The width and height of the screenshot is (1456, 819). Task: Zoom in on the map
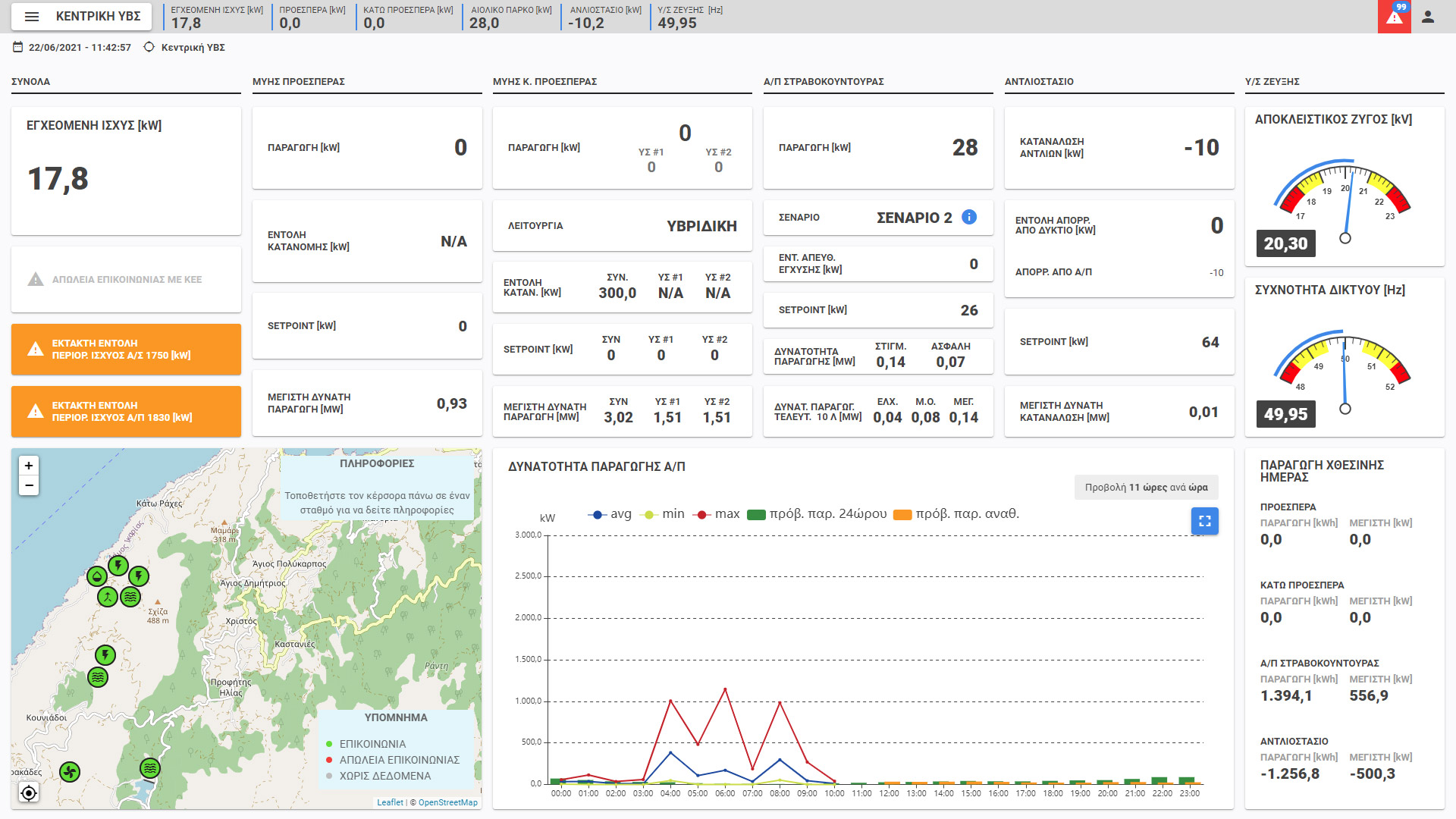[x=29, y=466]
